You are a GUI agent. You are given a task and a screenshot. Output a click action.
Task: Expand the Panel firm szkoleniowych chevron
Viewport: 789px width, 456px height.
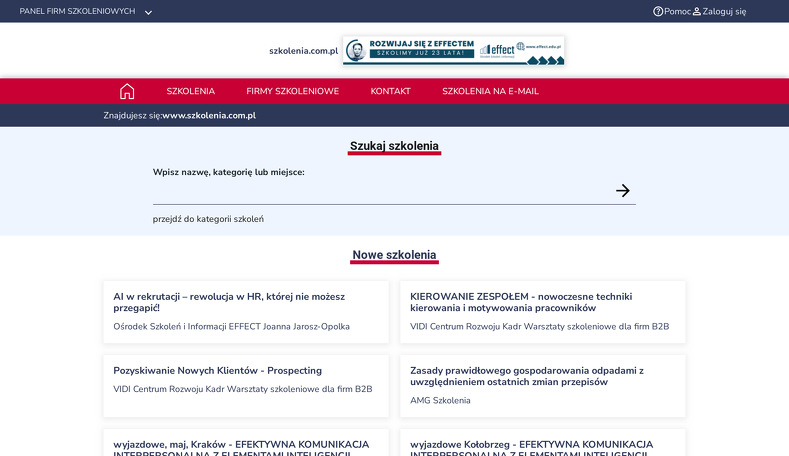148,12
